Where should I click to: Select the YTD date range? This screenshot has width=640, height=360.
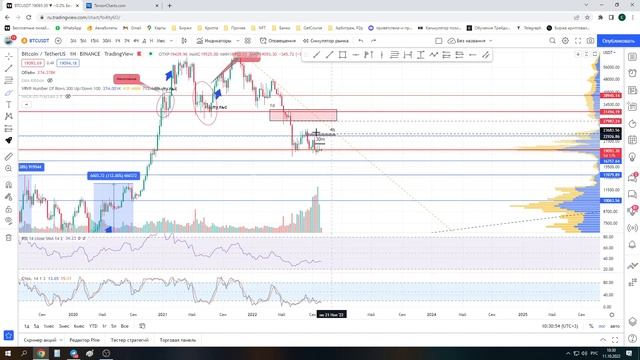(x=93, y=326)
